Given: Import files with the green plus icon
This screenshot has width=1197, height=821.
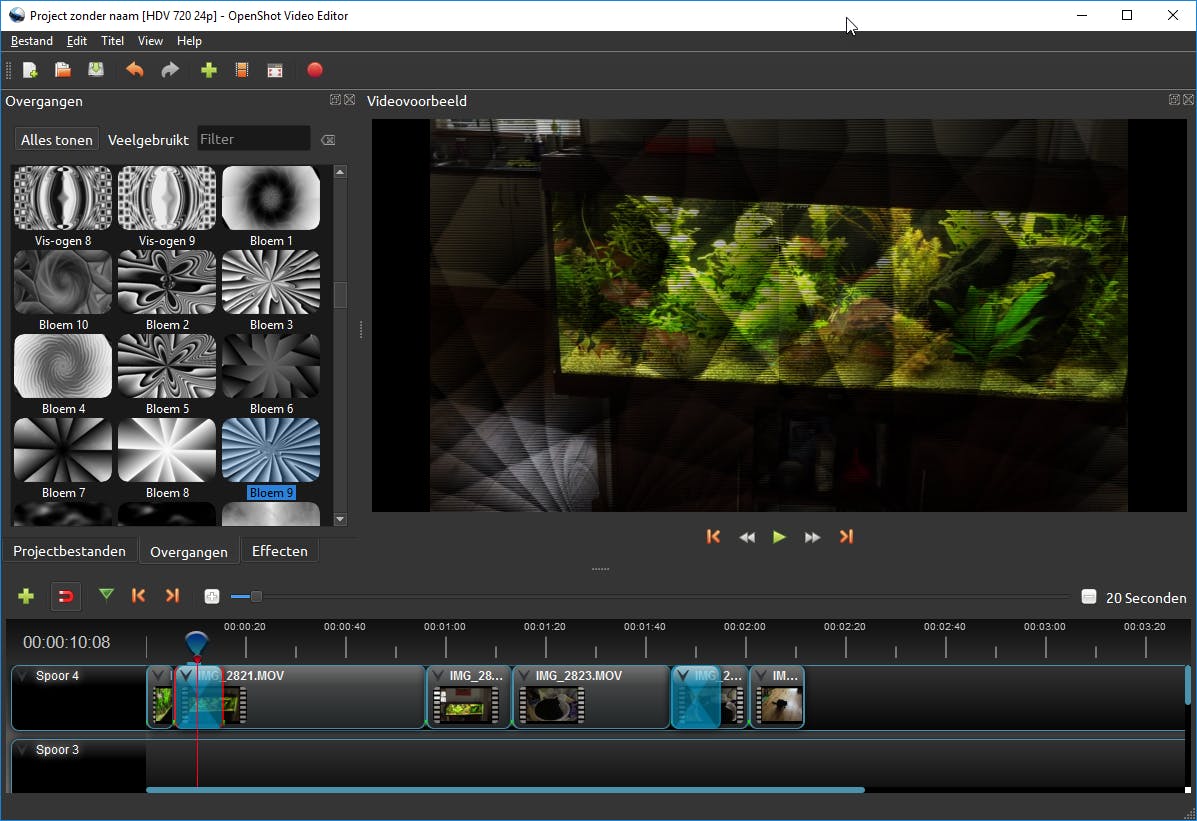Looking at the screenshot, I should [208, 70].
